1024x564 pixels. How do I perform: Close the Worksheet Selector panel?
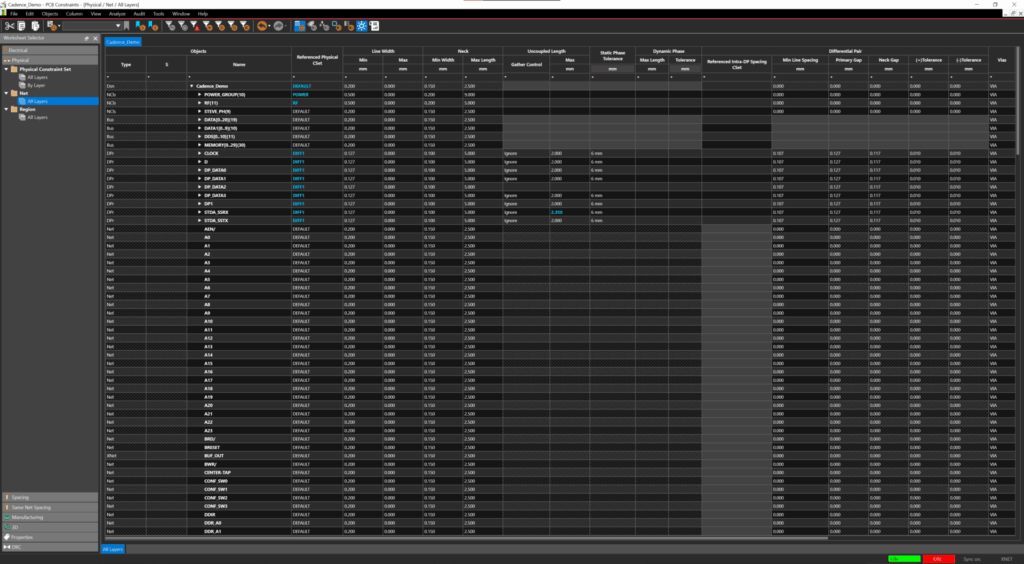coord(95,39)
